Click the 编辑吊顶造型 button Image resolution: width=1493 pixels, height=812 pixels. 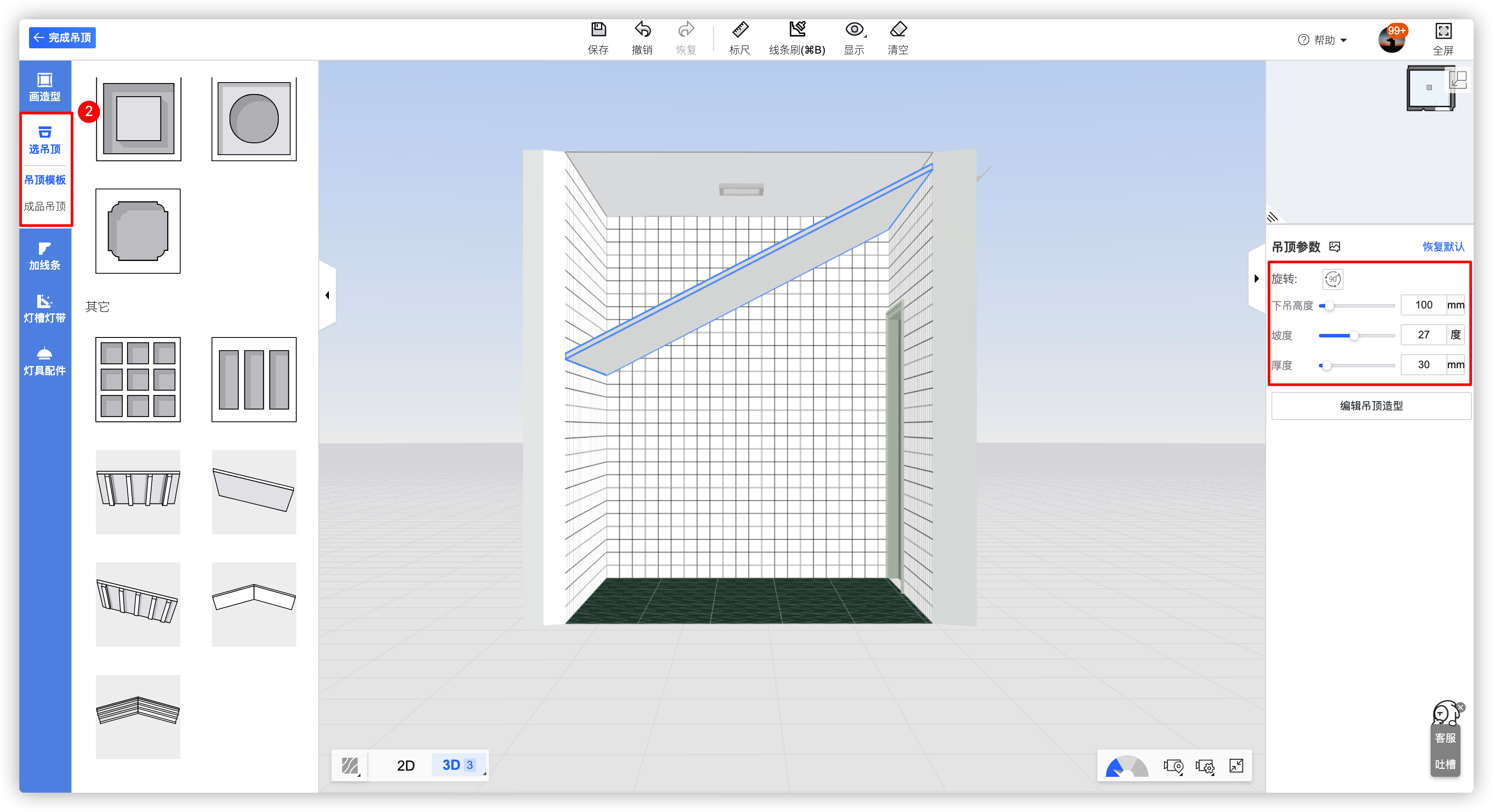tap(1371, 406)
